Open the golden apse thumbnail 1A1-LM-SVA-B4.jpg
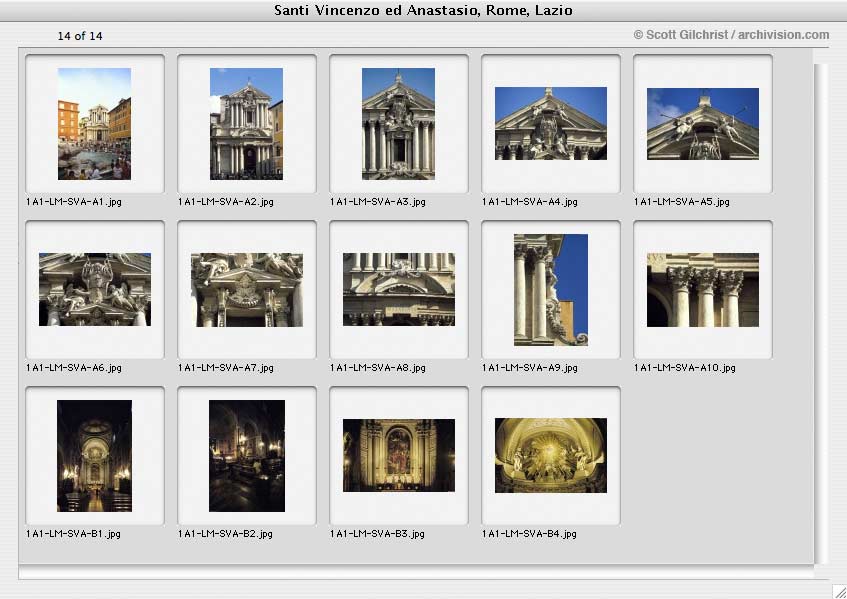The width and height of the screenshot is (847, 599). pos(550,455)
